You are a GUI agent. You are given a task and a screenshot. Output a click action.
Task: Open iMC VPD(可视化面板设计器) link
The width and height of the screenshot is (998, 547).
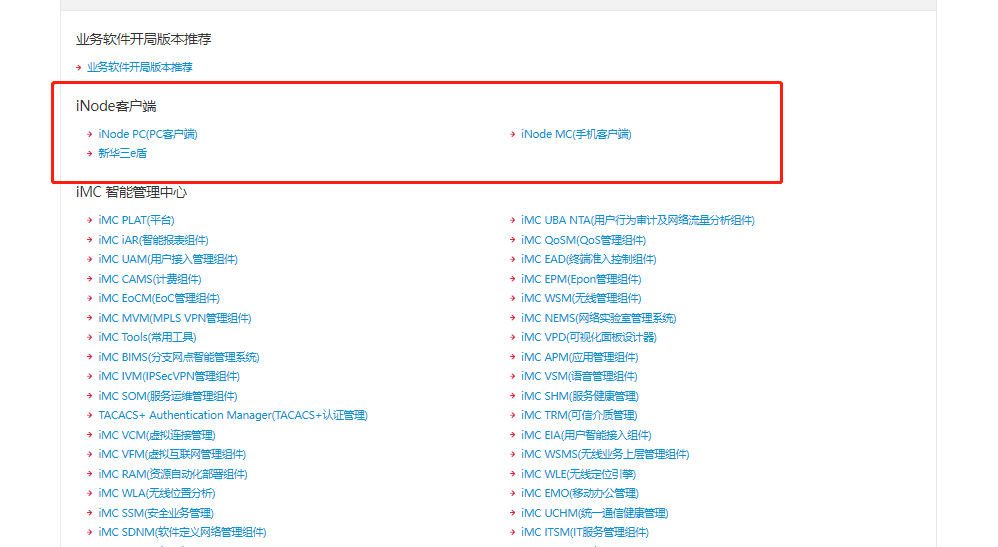(x=589, y=337)
